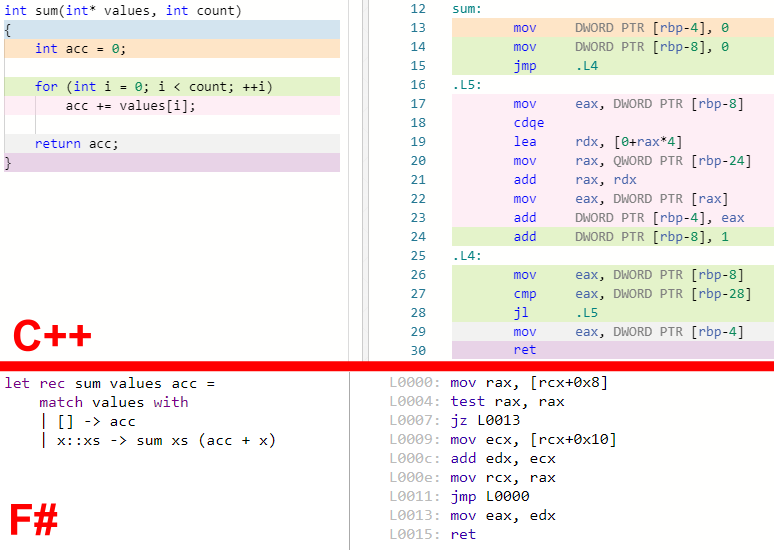
Task: Click the 'return acc;' line in C++ code
Action: [77, 144]
